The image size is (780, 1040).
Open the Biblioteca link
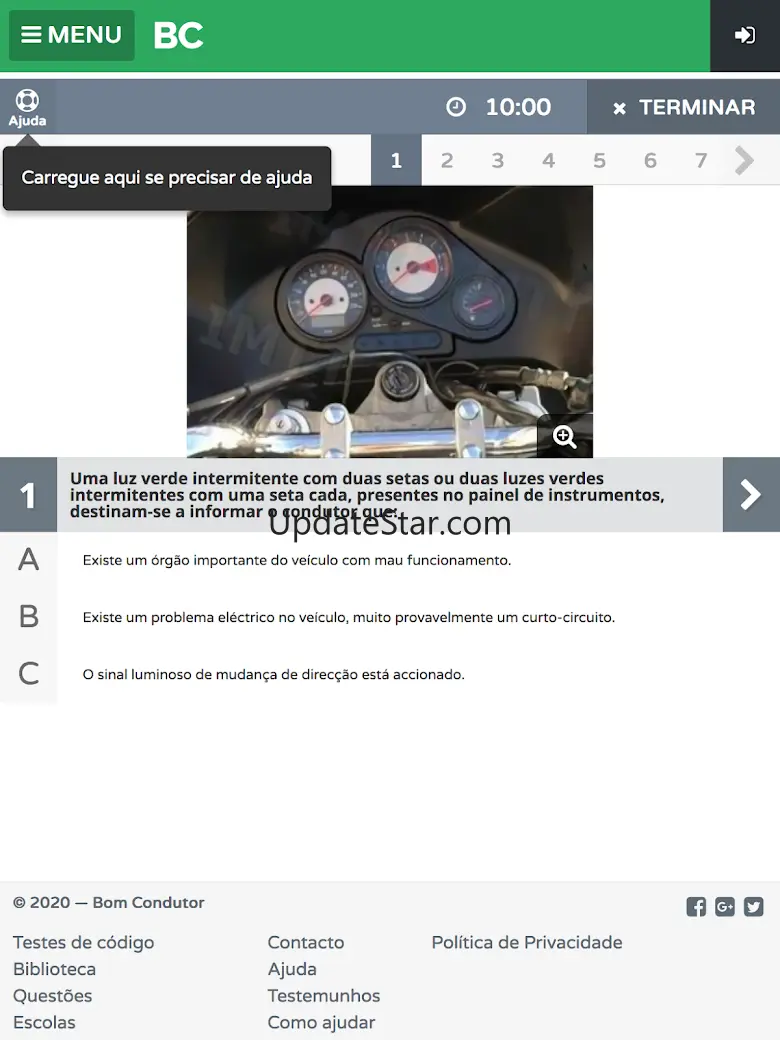pyautogui.click(x=54, y=969)
